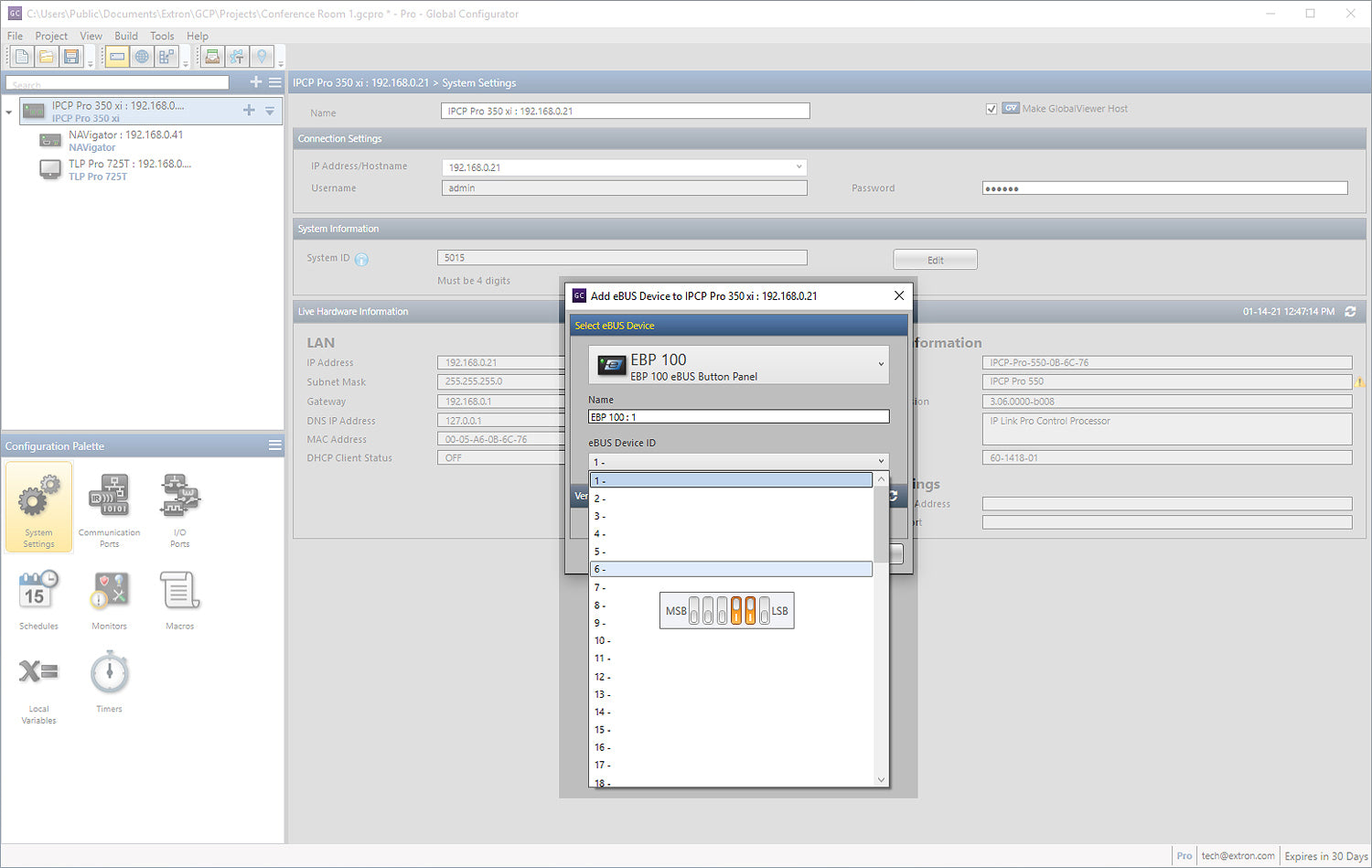Expand the first toolbar overflow arrow
Image resolution: width=1372 pixels, height=868 pixels.
pos(91,64)
